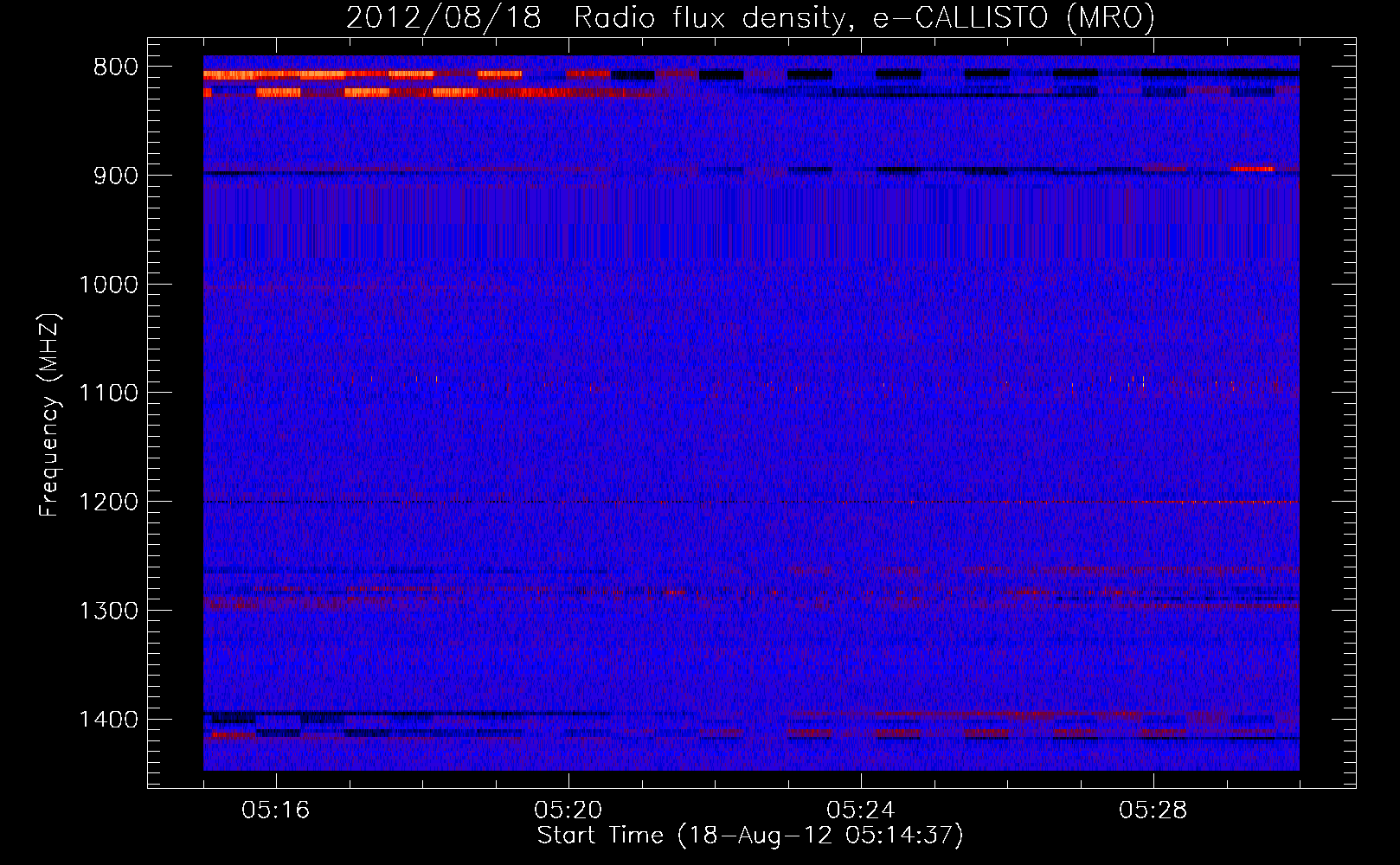Select the 800 frequency axis label
This screenshot has height=865, width=1400.
point(115,67)
